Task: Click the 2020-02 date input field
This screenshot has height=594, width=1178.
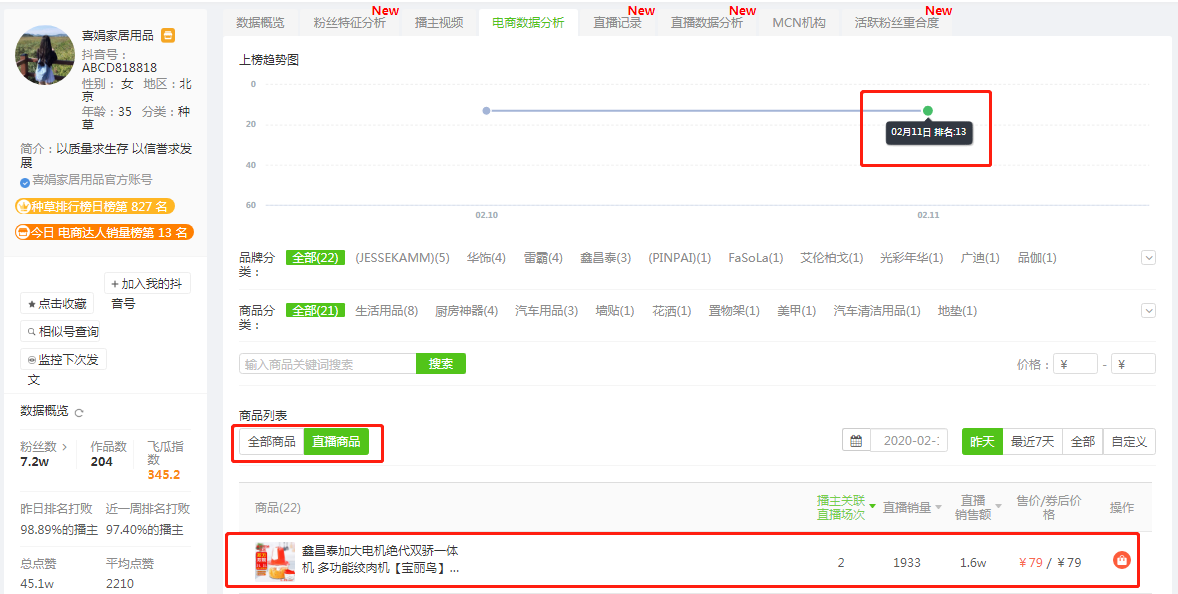Action: pos(909,442)
